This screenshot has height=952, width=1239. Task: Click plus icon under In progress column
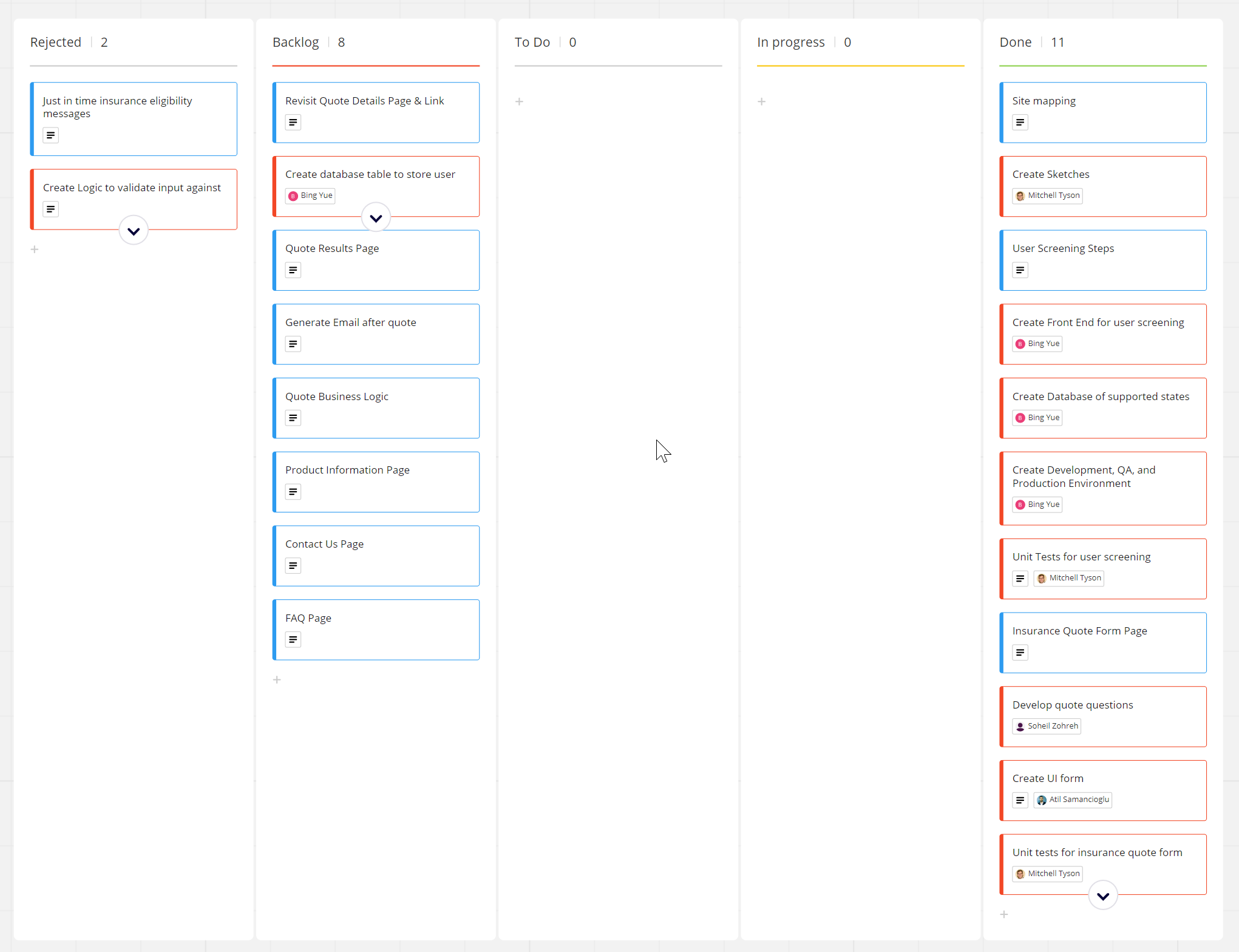coord(761,101)
